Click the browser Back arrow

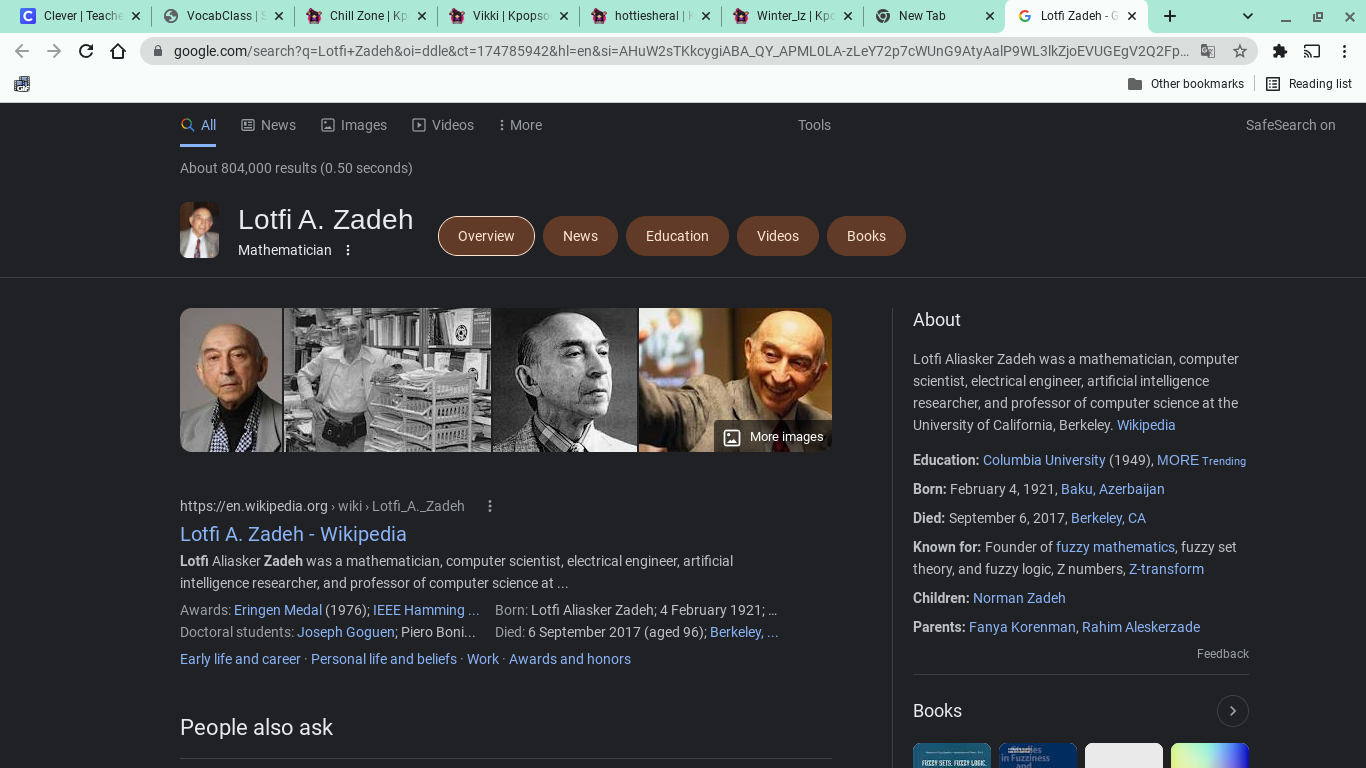coord(22,51)
